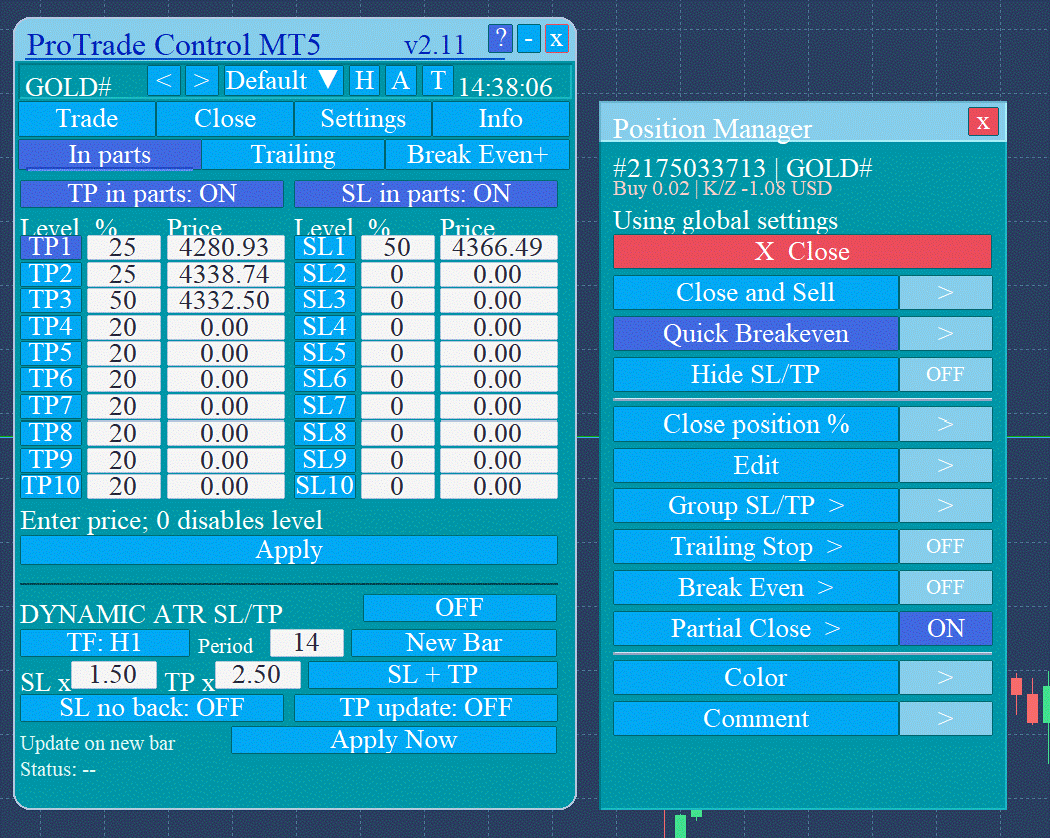Toggle Break Even OFF switch
The image size is (1050, 838).
(945, 587)
